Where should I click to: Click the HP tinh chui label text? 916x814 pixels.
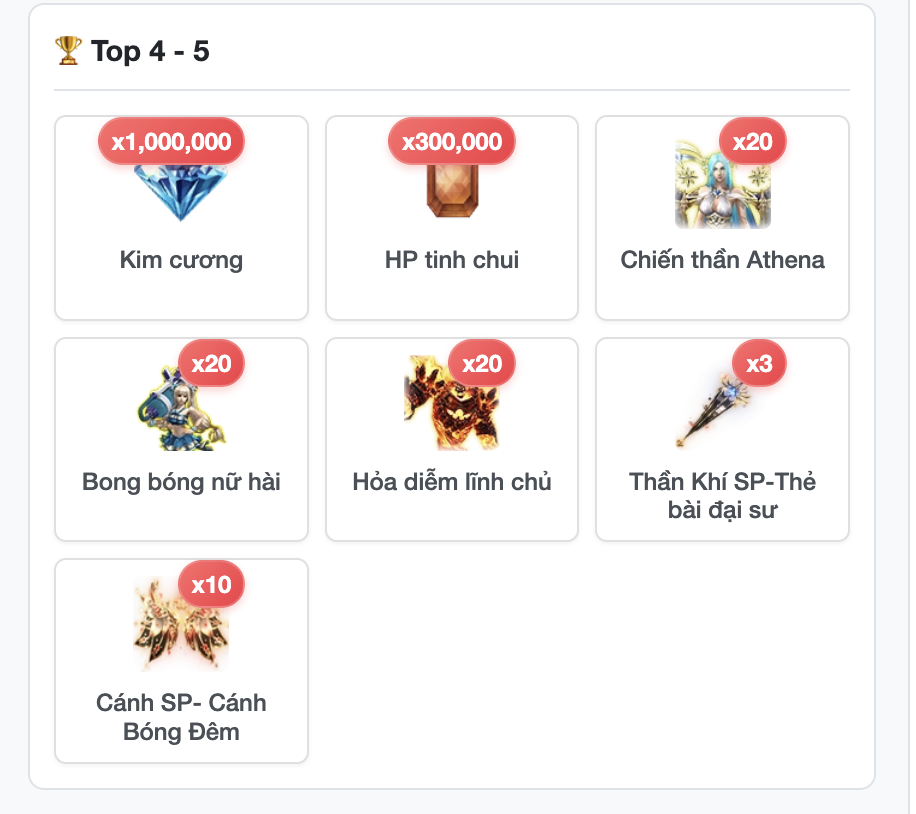click(x=452, y=260)
